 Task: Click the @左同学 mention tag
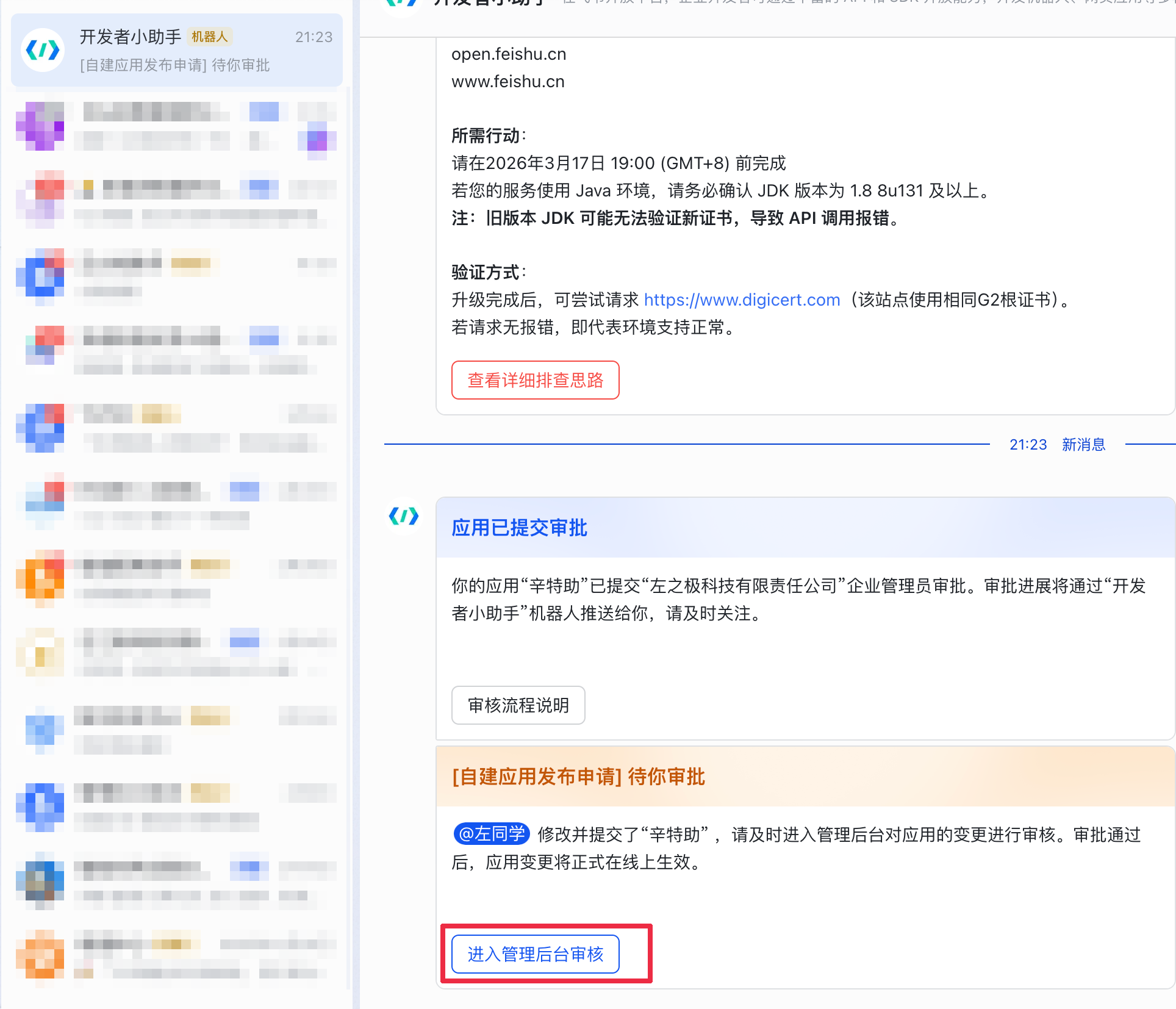(x=491, y=834)
